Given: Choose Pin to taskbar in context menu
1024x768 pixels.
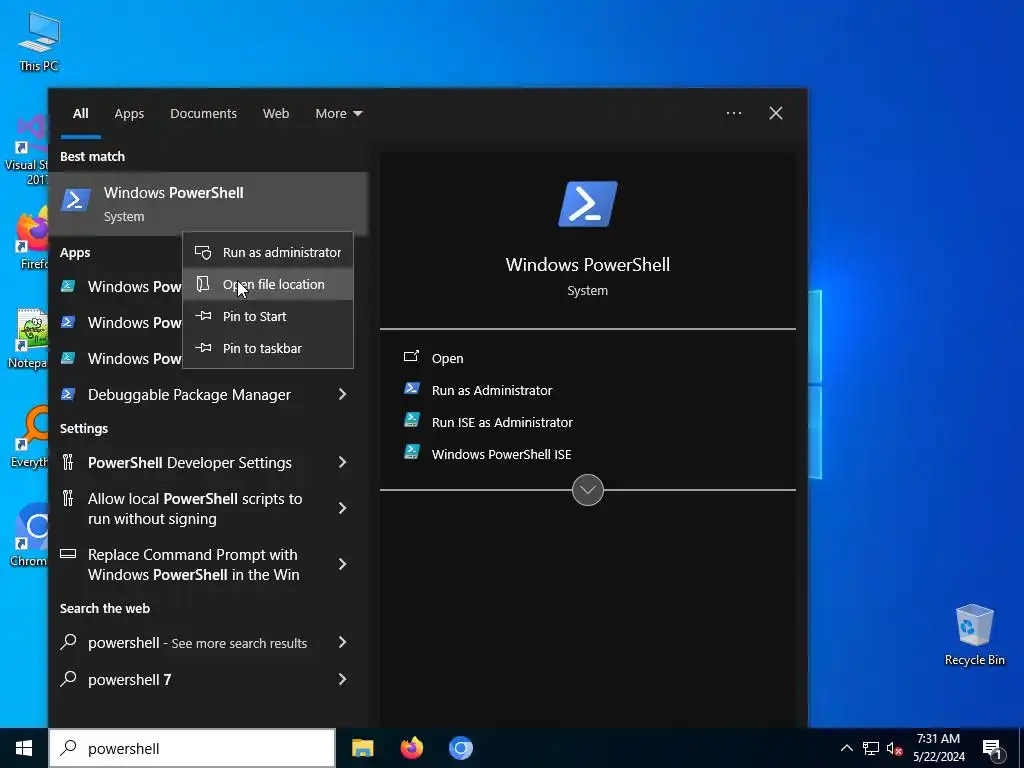Looking at the screenshot, I should point(268,348).
